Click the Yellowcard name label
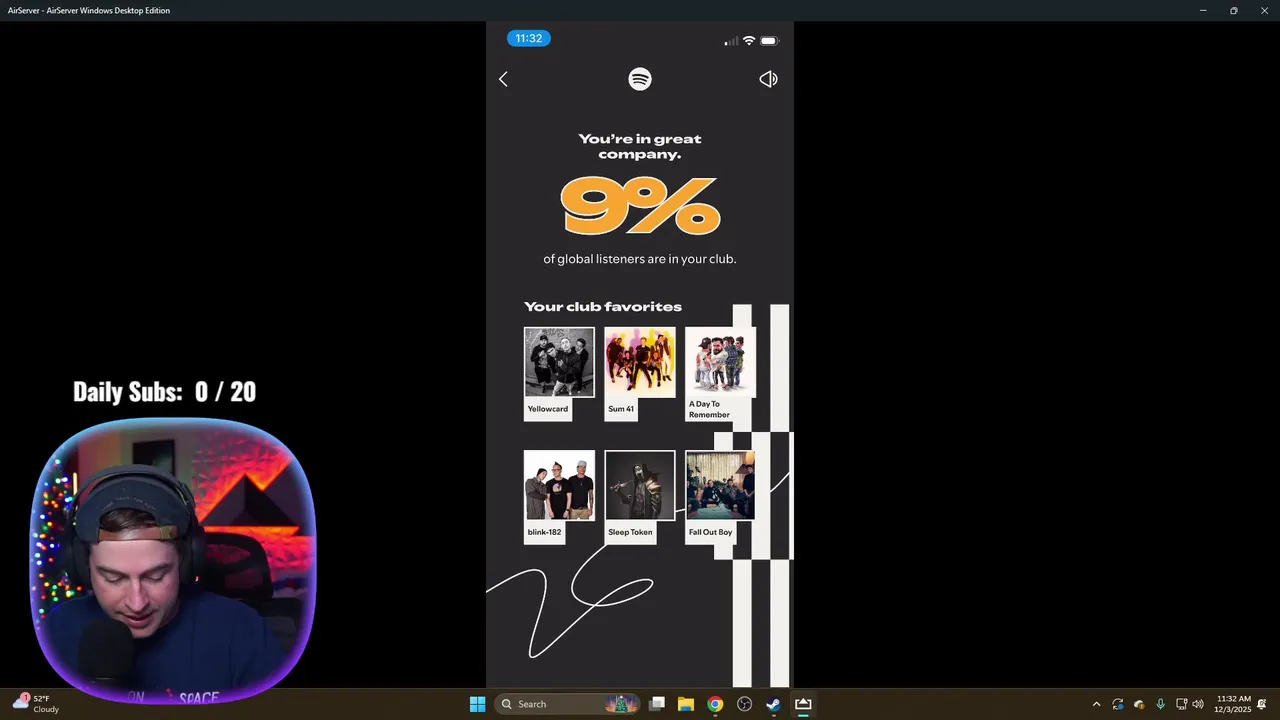 548,409
